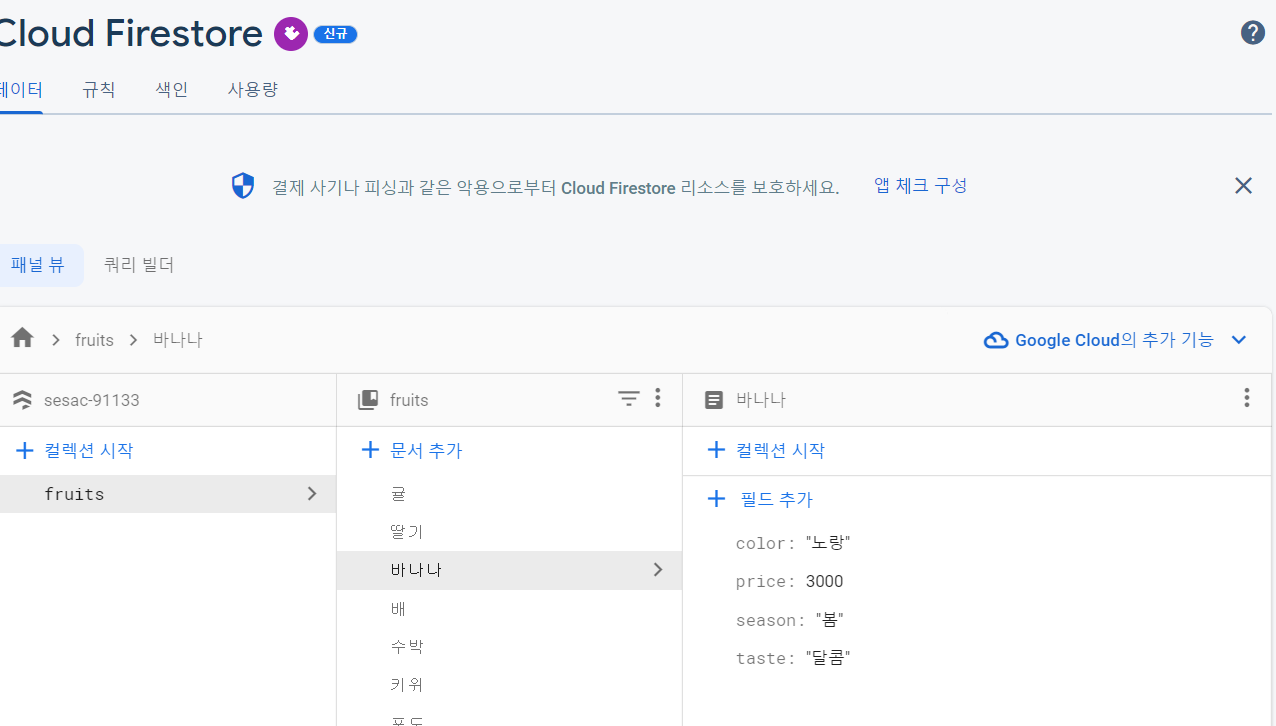Click 컬렉션 시작 in database column

click(x=89, y=451)
